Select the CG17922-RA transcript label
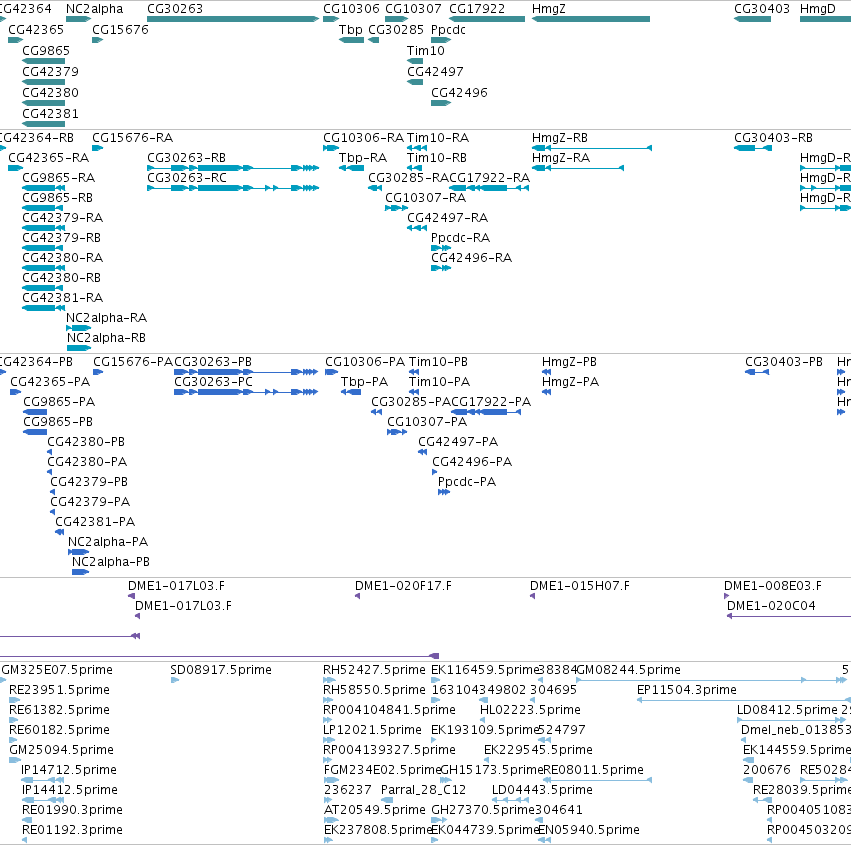This screenshot has width=851, height=845. pyautogui.click(x=490, y=177)
